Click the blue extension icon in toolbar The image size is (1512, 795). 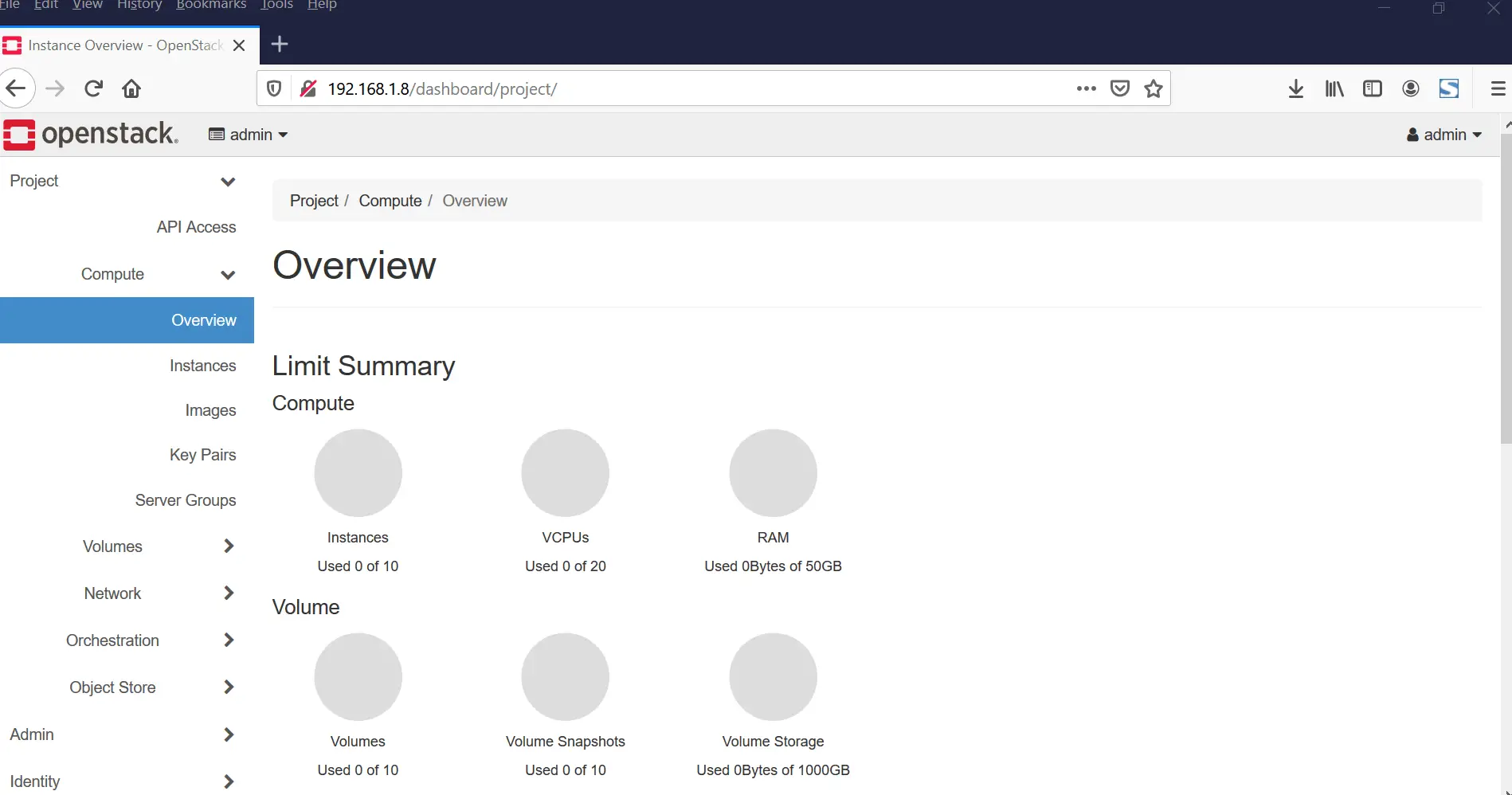click(x=1449, y=88)
